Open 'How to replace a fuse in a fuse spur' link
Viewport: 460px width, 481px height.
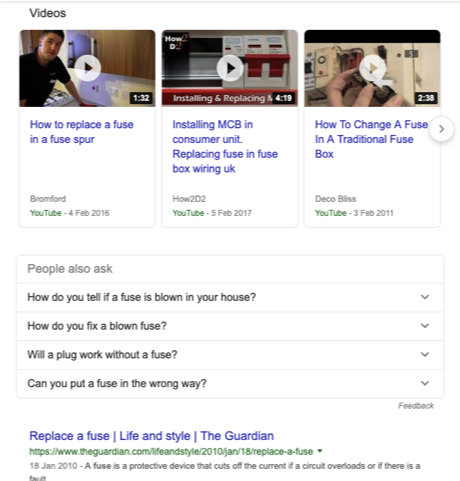click(x=82, y=132)
